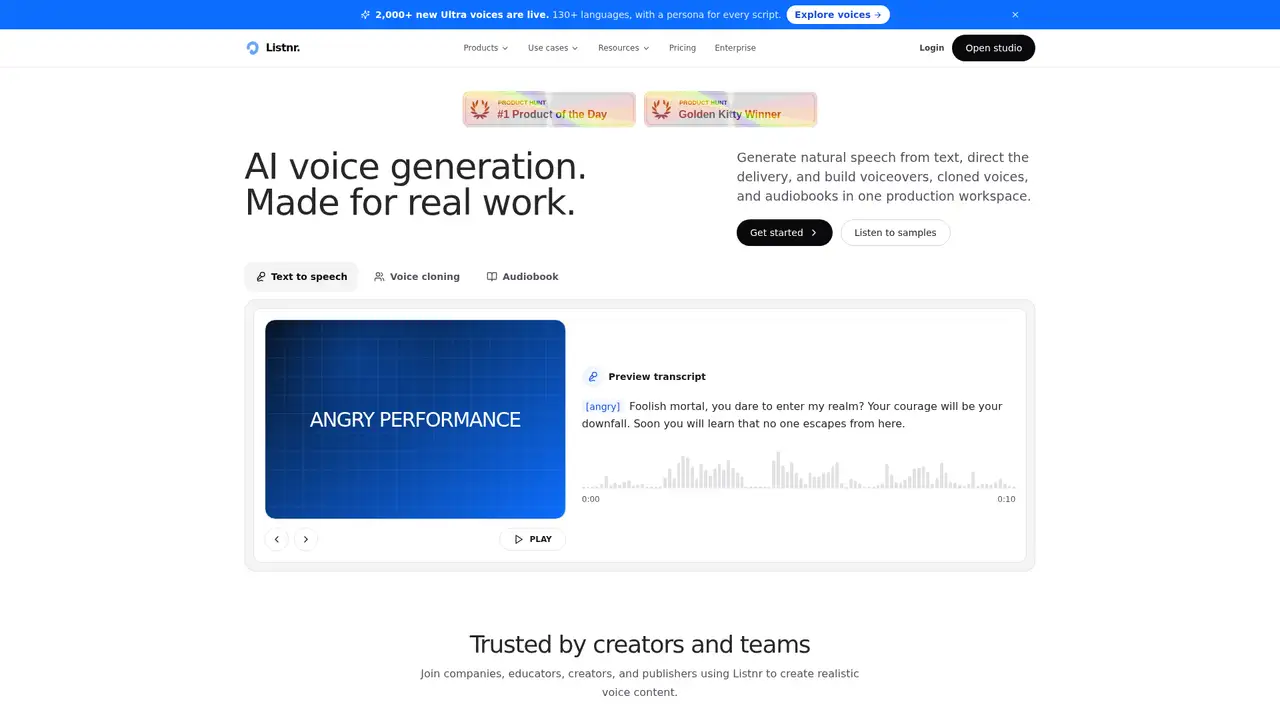Click the sparkle icon in the banner

pos(365,15)
